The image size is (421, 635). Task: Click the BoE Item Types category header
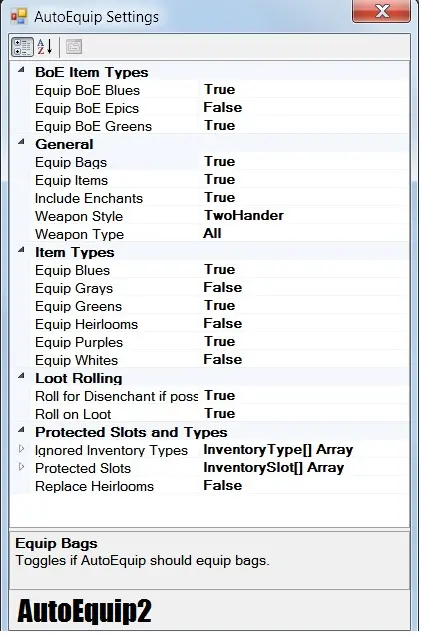(x=92, y=72)
